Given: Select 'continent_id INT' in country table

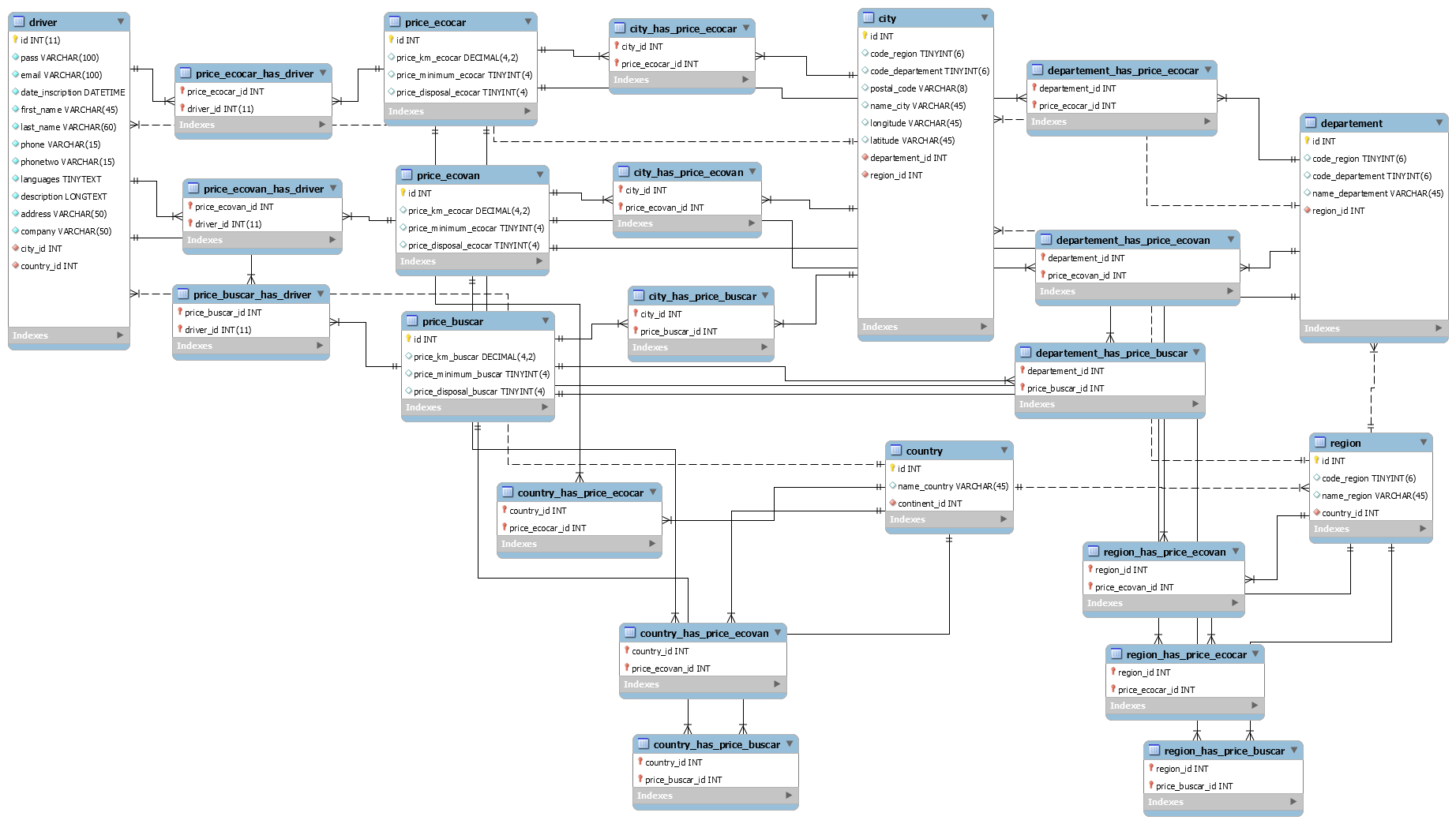Looking at the screenshot, I should coord(949,504).
